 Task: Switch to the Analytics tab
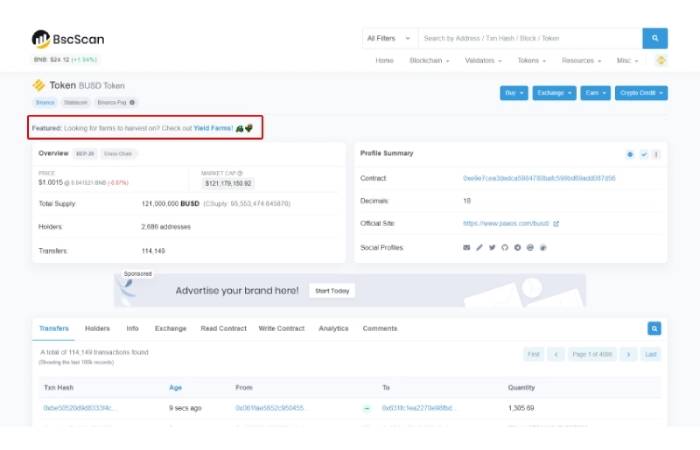333,329
